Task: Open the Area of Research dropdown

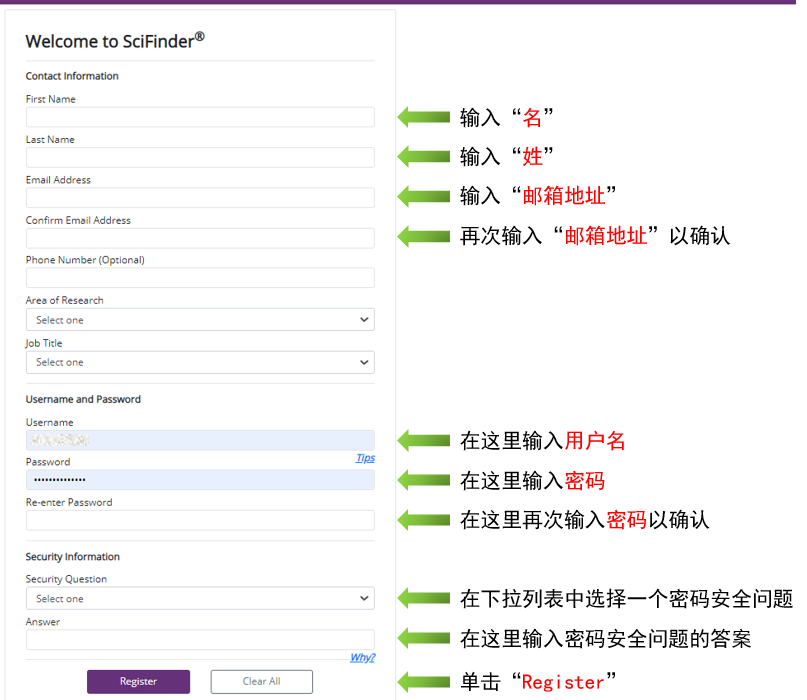Action: (199, 319)
